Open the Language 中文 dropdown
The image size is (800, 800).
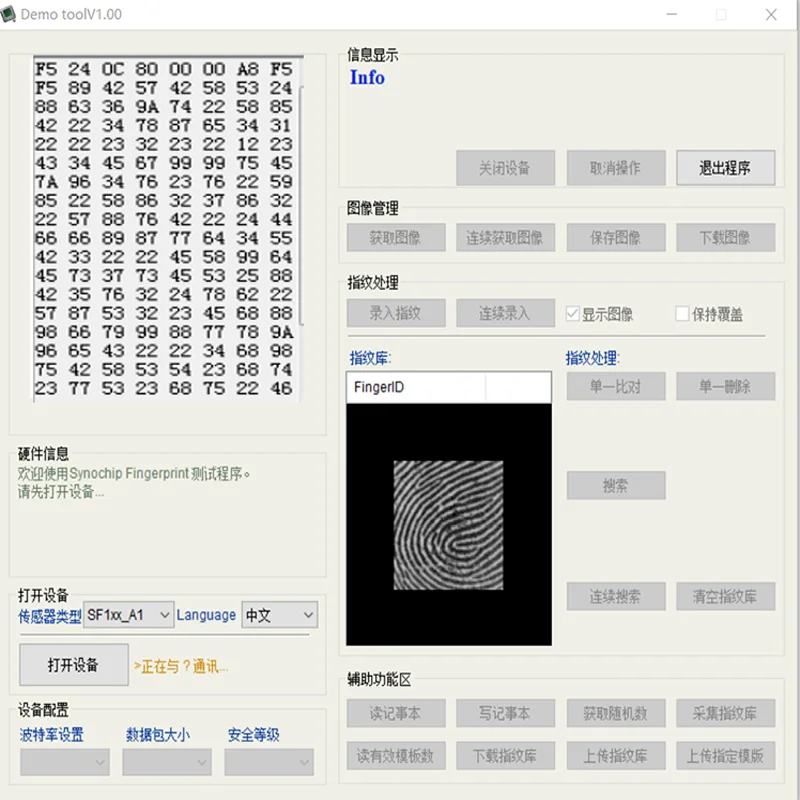click(x=280, y=615)
